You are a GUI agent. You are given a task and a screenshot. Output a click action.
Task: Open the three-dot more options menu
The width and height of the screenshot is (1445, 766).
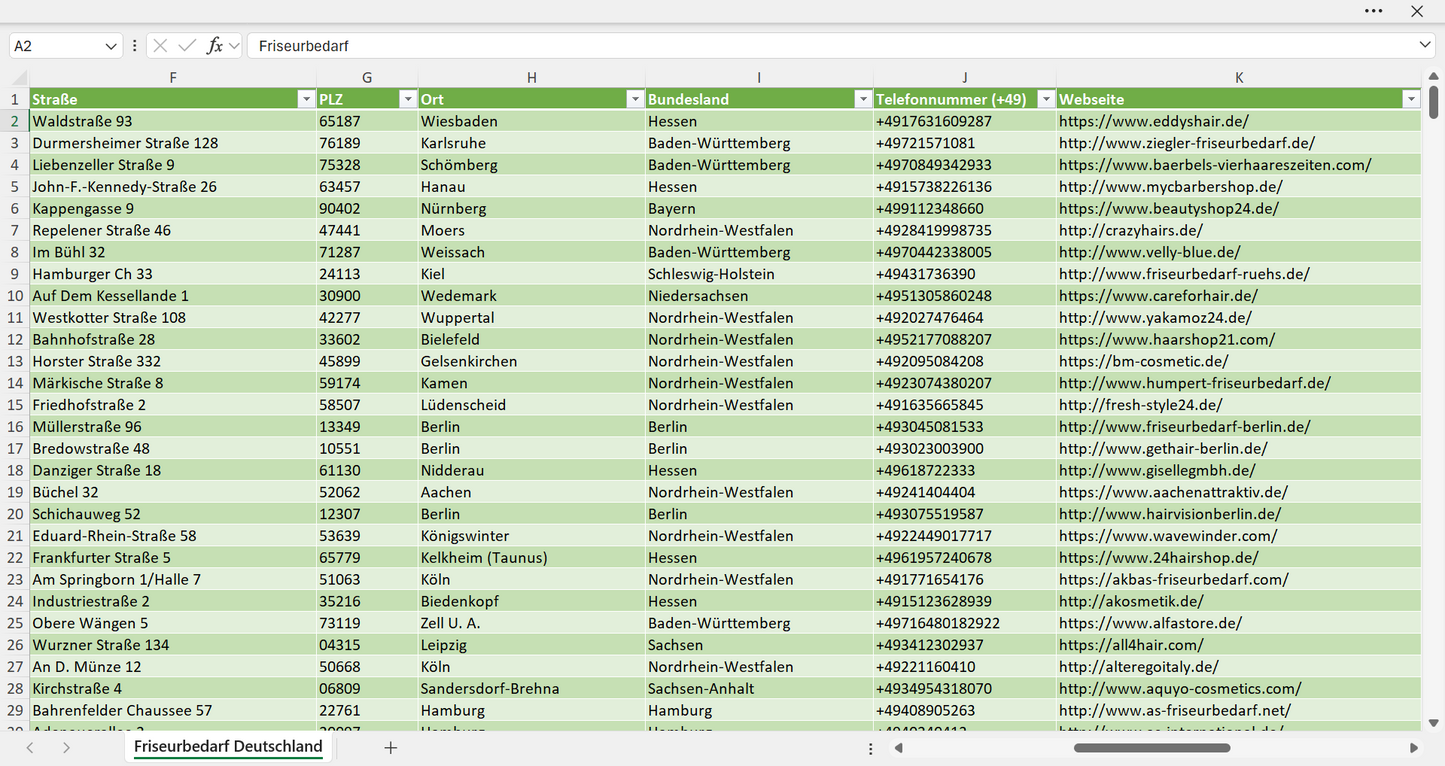coord(1373,11)
